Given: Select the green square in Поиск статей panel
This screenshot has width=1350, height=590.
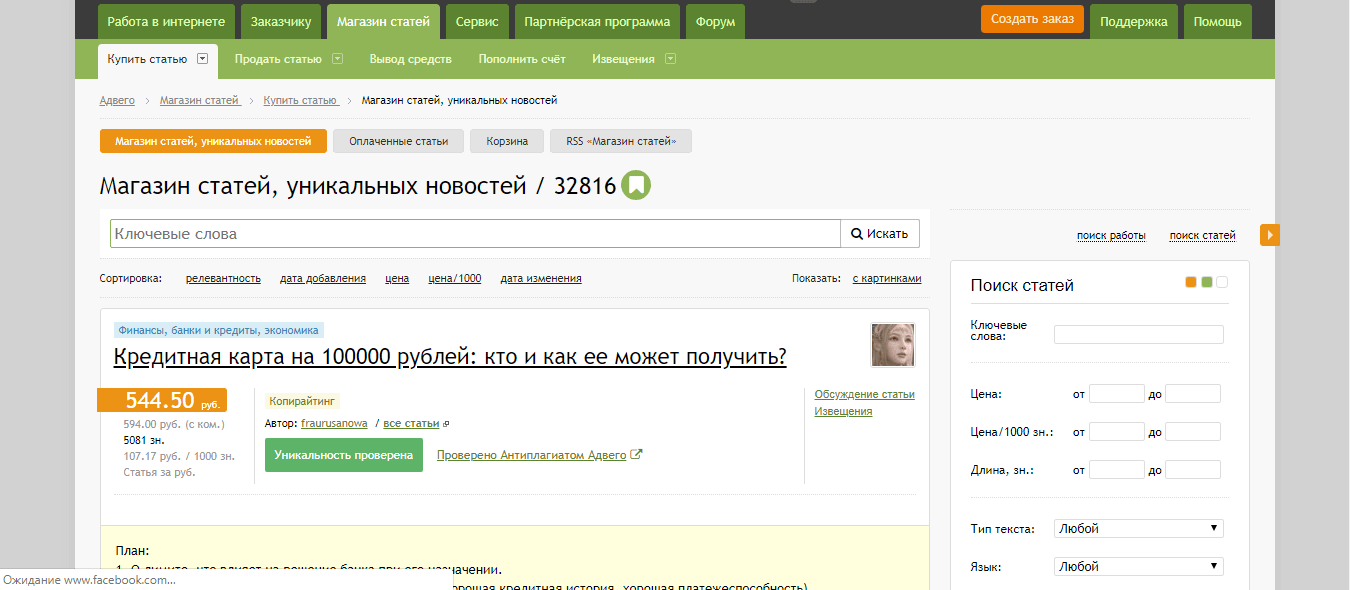Looking at the screenshot, I should [1206, 283].
